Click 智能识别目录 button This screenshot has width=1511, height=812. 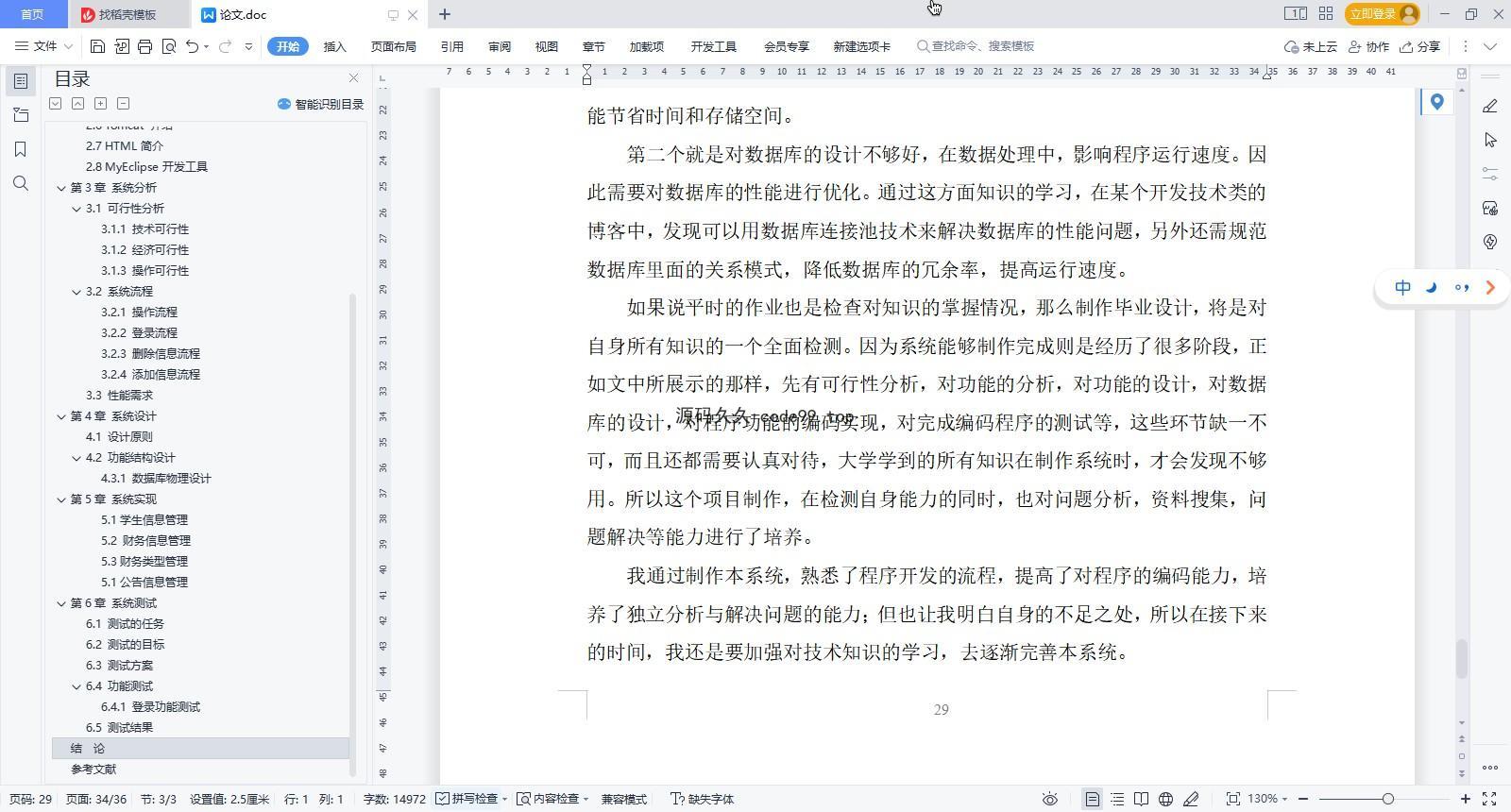point(320,104)
